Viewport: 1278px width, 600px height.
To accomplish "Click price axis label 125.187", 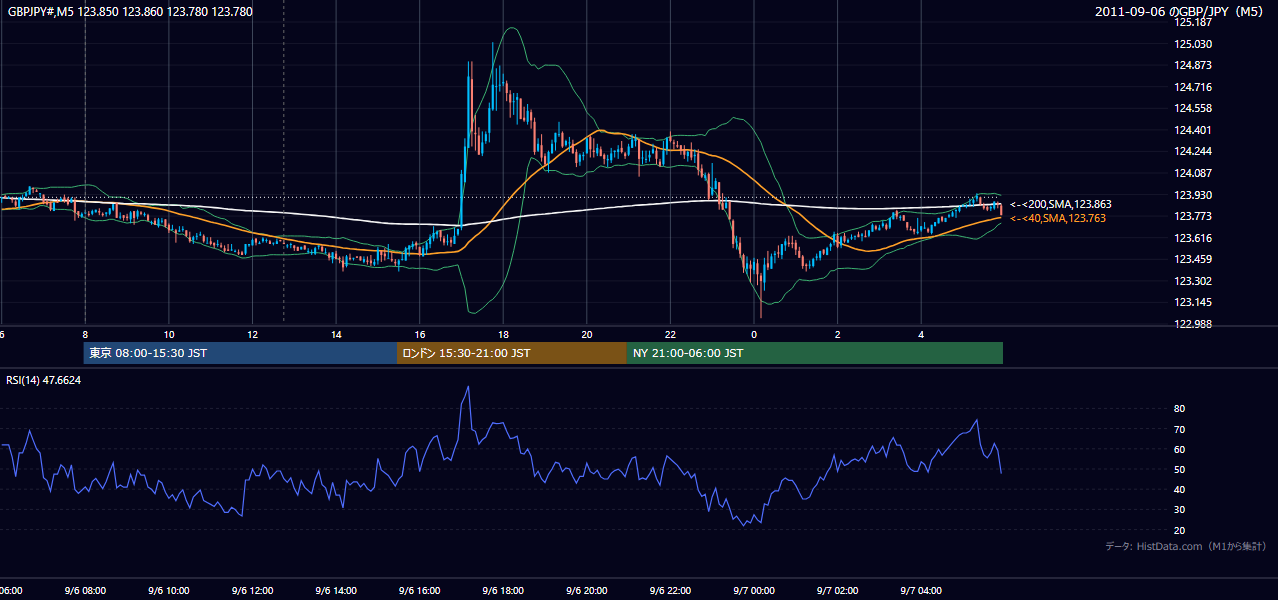I will [1193, 22].
